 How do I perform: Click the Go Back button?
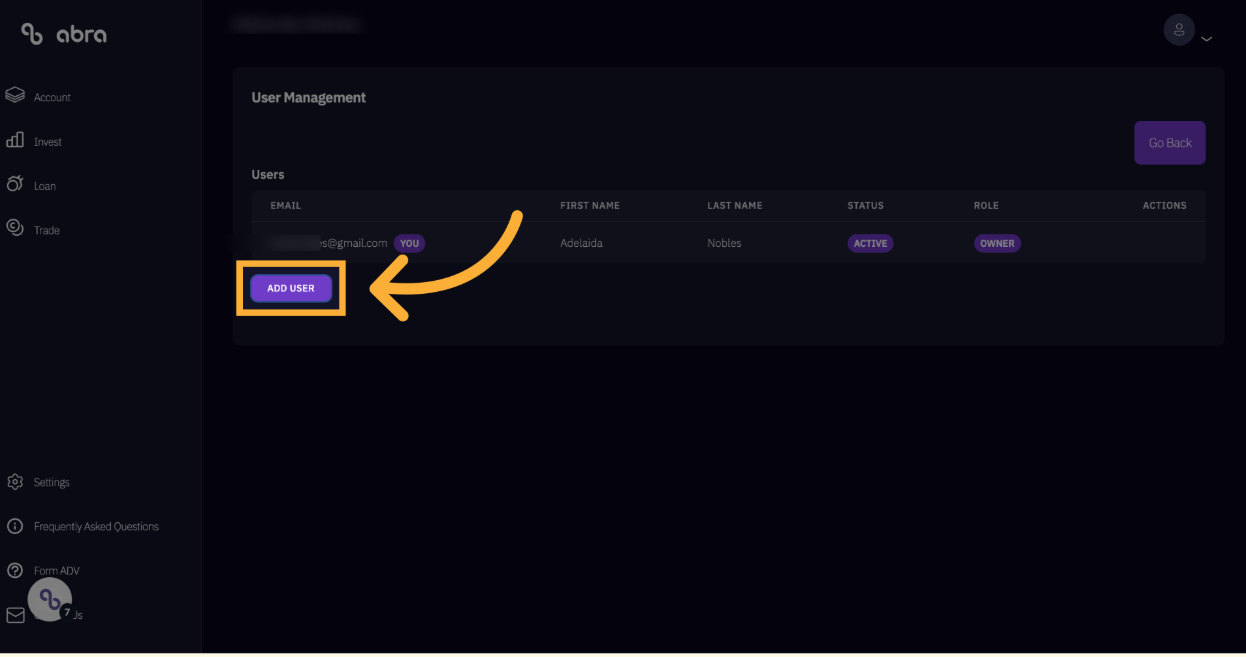(1170, 143)
